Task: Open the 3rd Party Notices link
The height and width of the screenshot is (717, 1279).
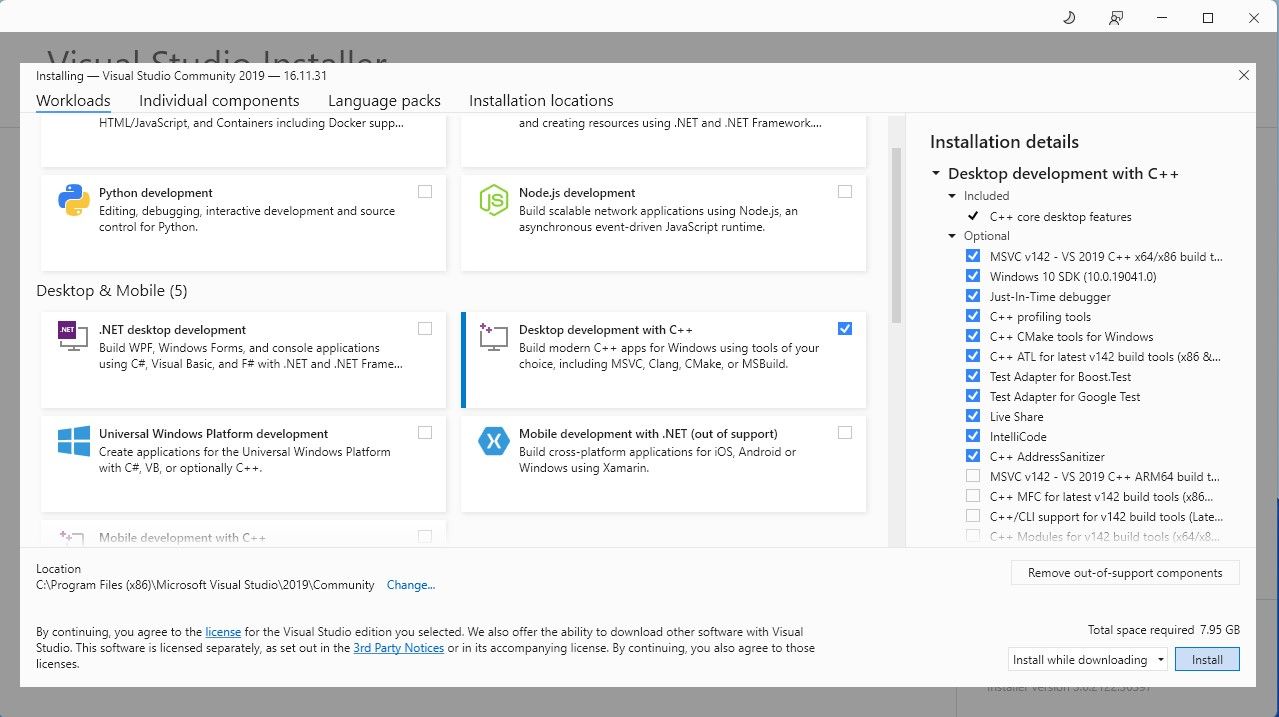Action: coord(399,648)
